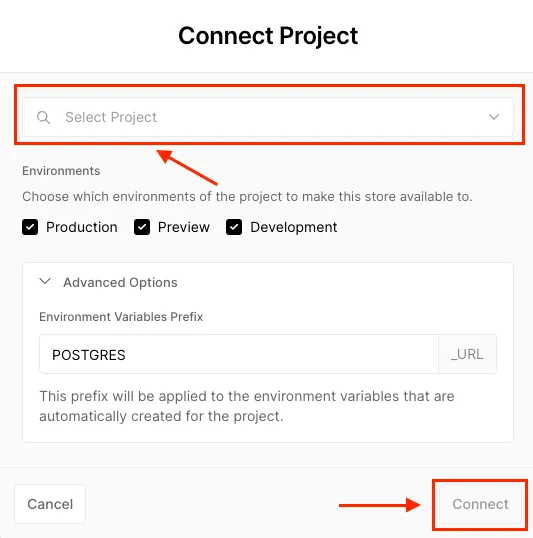Click the Preview label text
This screenshot has height=538, width=533.
click(184, 227)
